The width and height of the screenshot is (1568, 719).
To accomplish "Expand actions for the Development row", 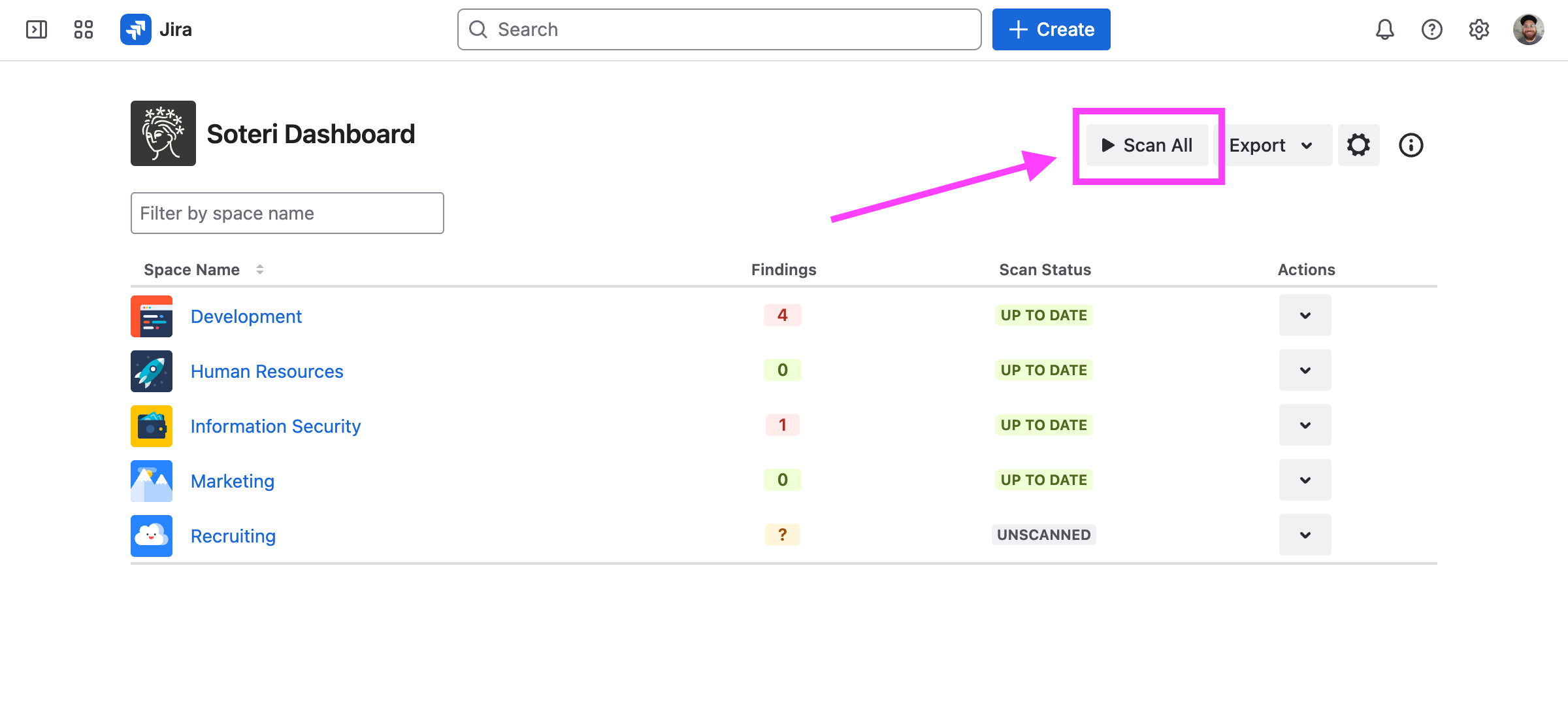I will click(x=1305, y=316).
